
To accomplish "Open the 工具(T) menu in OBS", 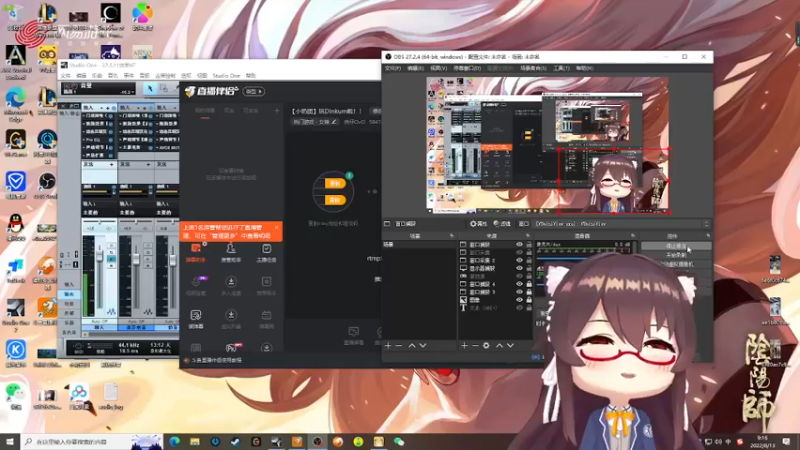I will pos(561,68).
